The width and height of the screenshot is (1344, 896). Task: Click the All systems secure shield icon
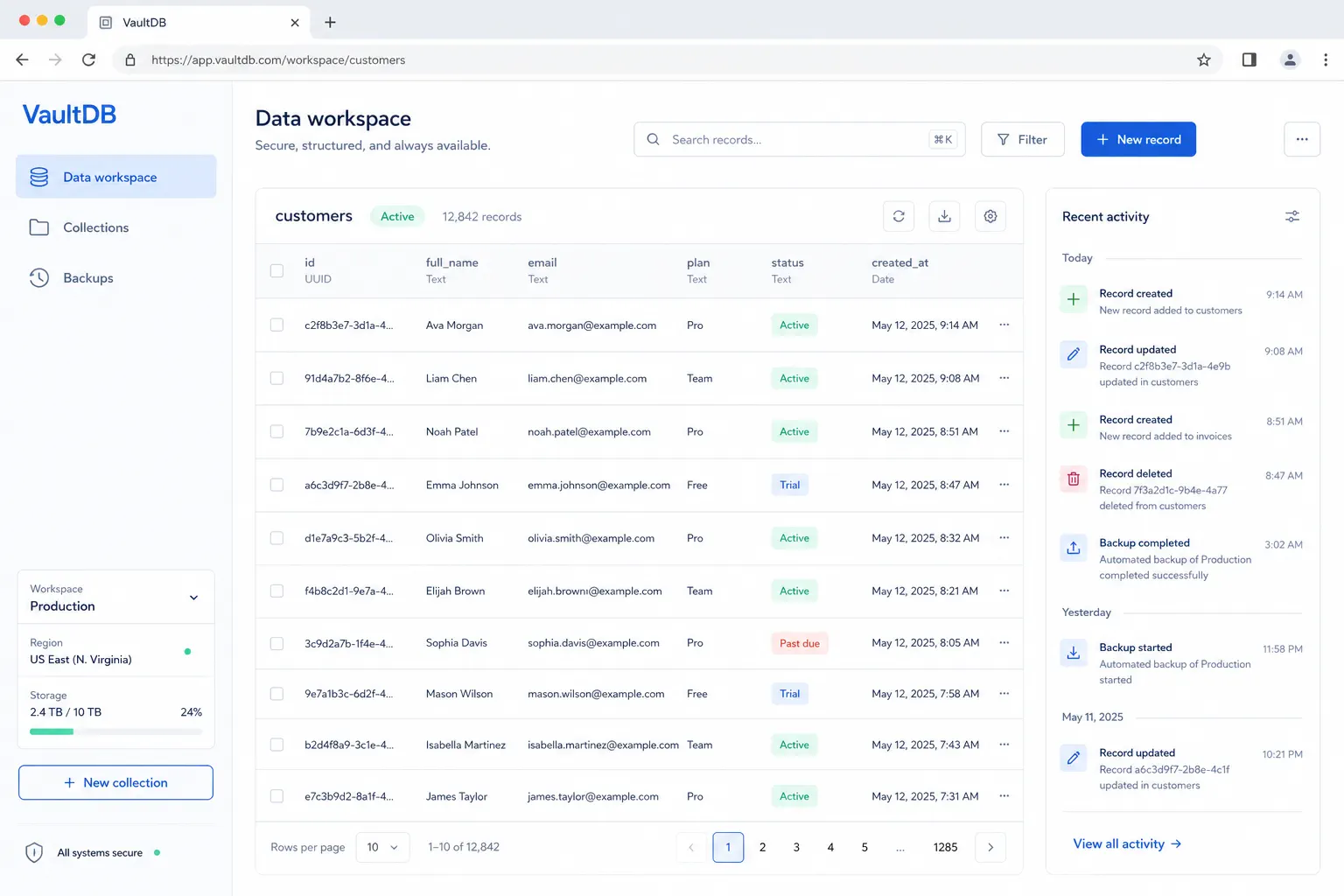[x=34, y=852]
